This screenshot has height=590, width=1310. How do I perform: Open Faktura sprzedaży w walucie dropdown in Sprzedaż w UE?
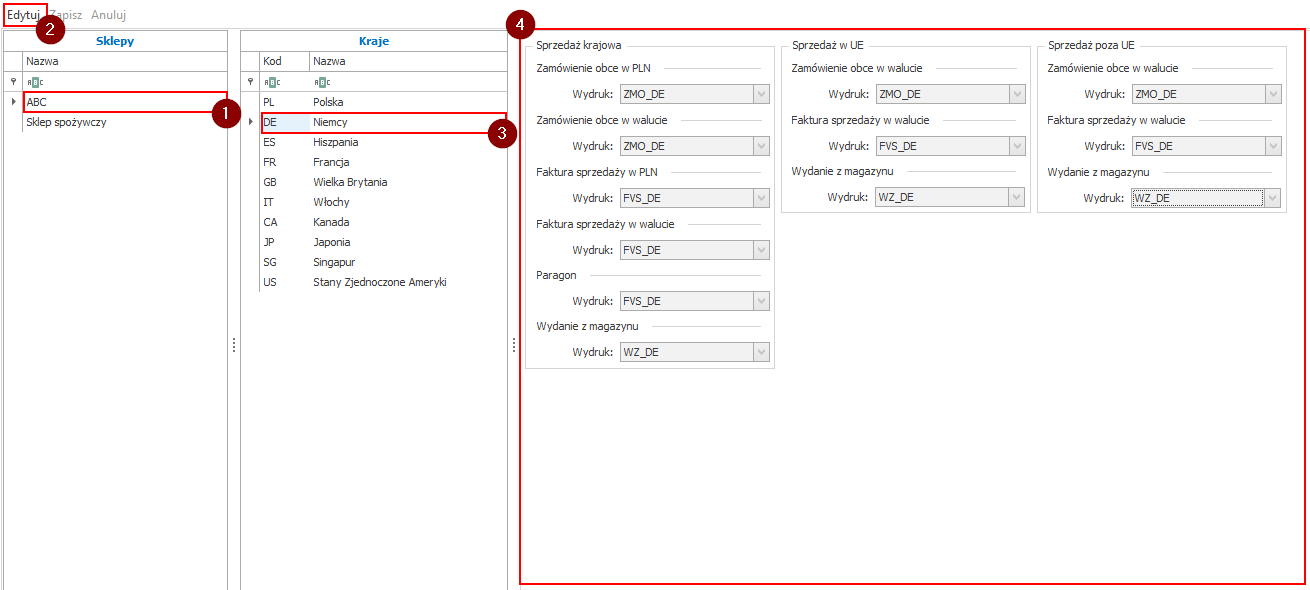point(1017,146)
